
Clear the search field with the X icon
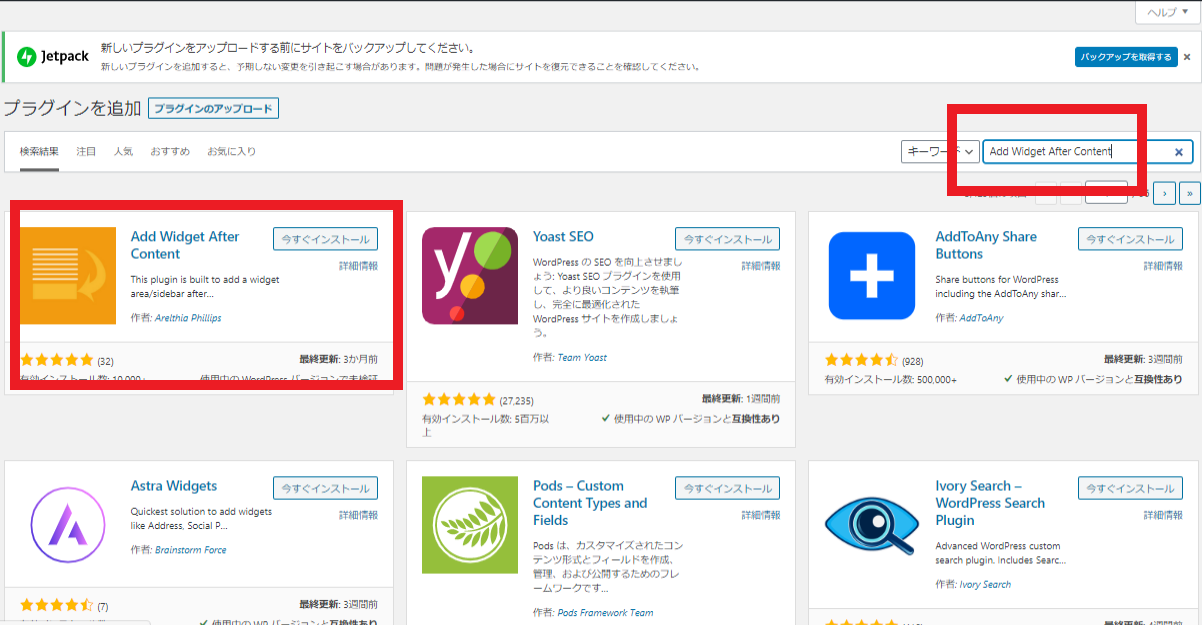(x=1179, y=152)
